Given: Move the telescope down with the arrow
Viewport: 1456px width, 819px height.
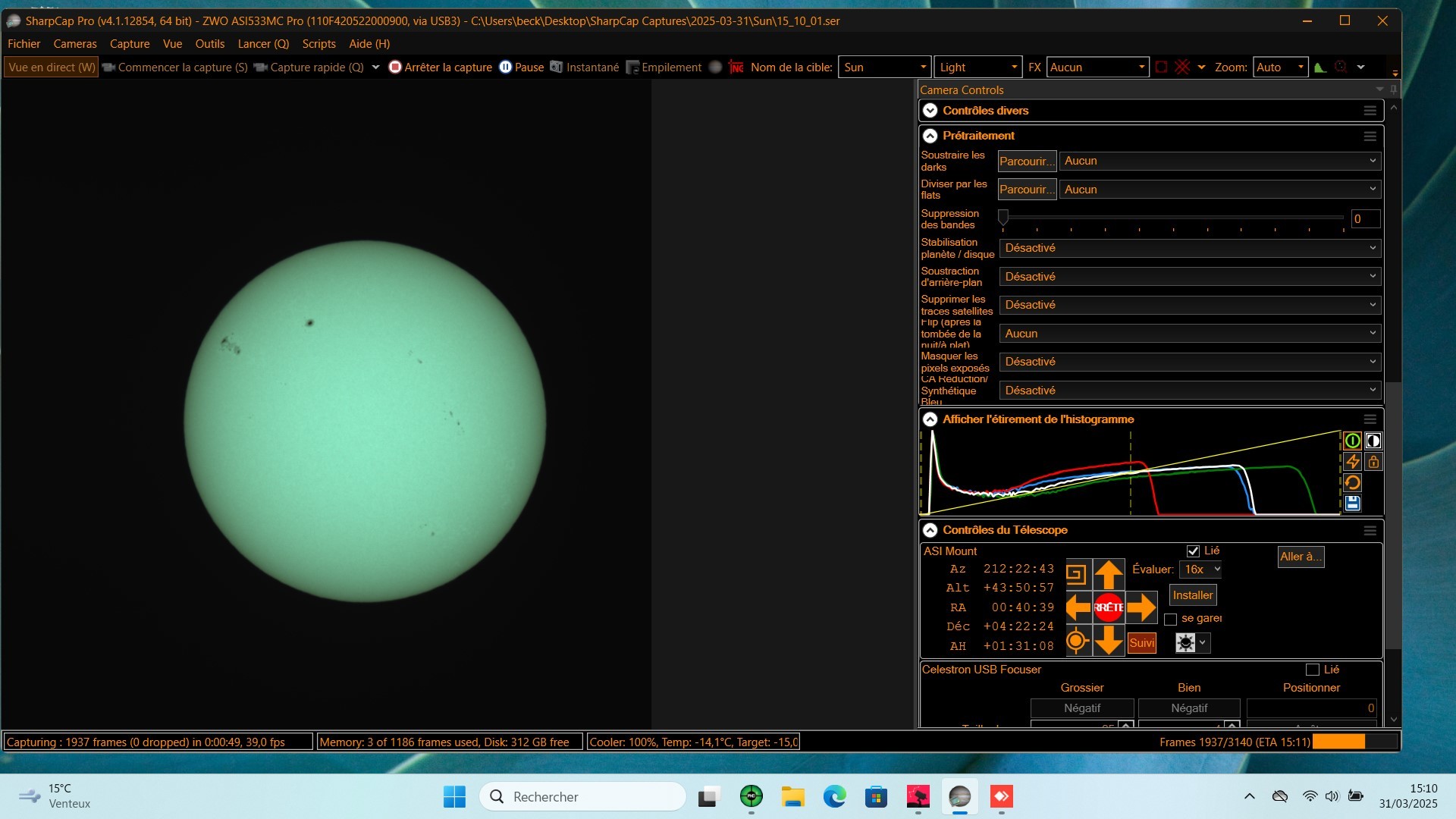Looking at the screenshot, I should tap(1109, 640).
